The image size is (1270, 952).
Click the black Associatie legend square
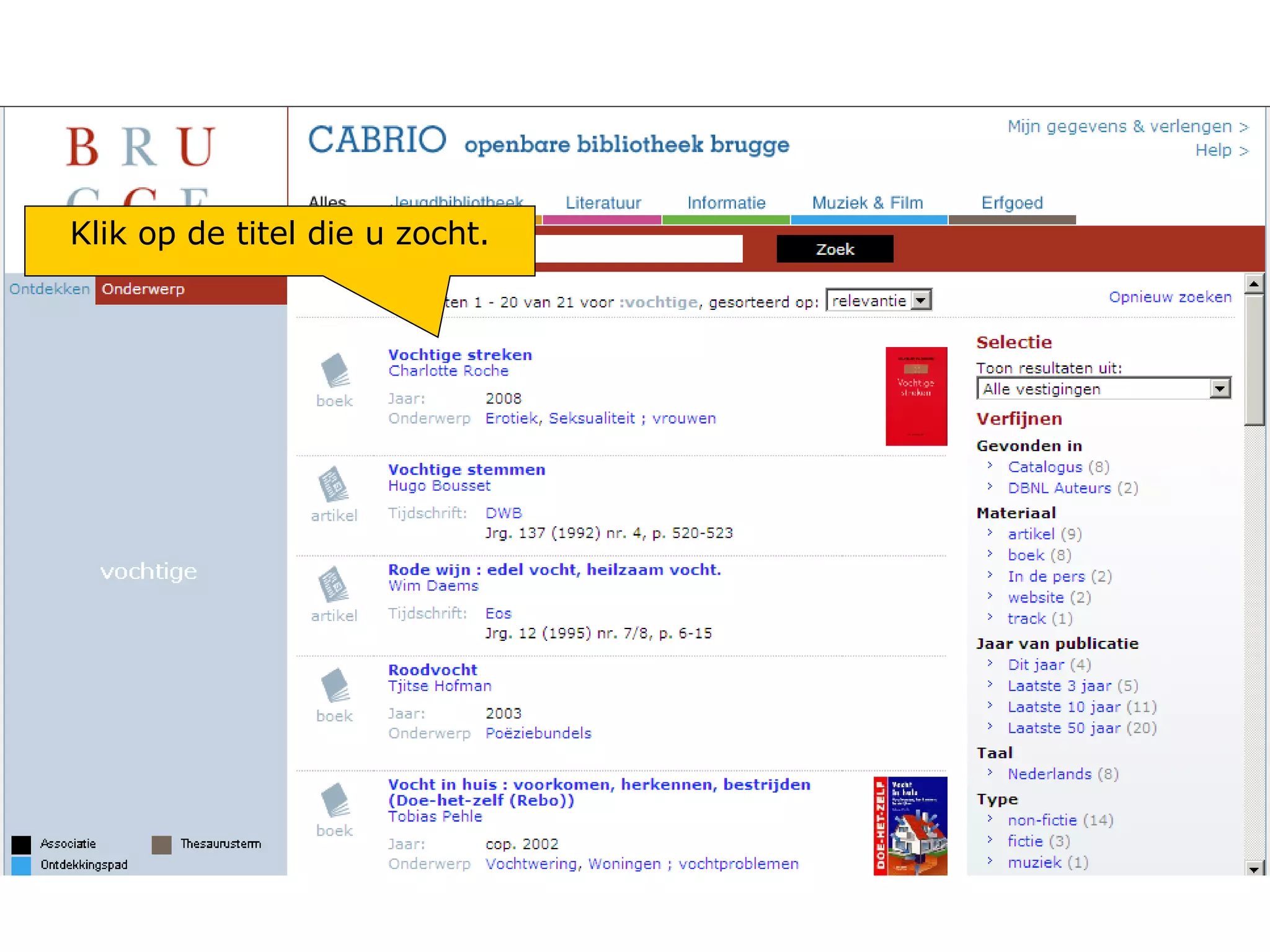coord(21,844)
